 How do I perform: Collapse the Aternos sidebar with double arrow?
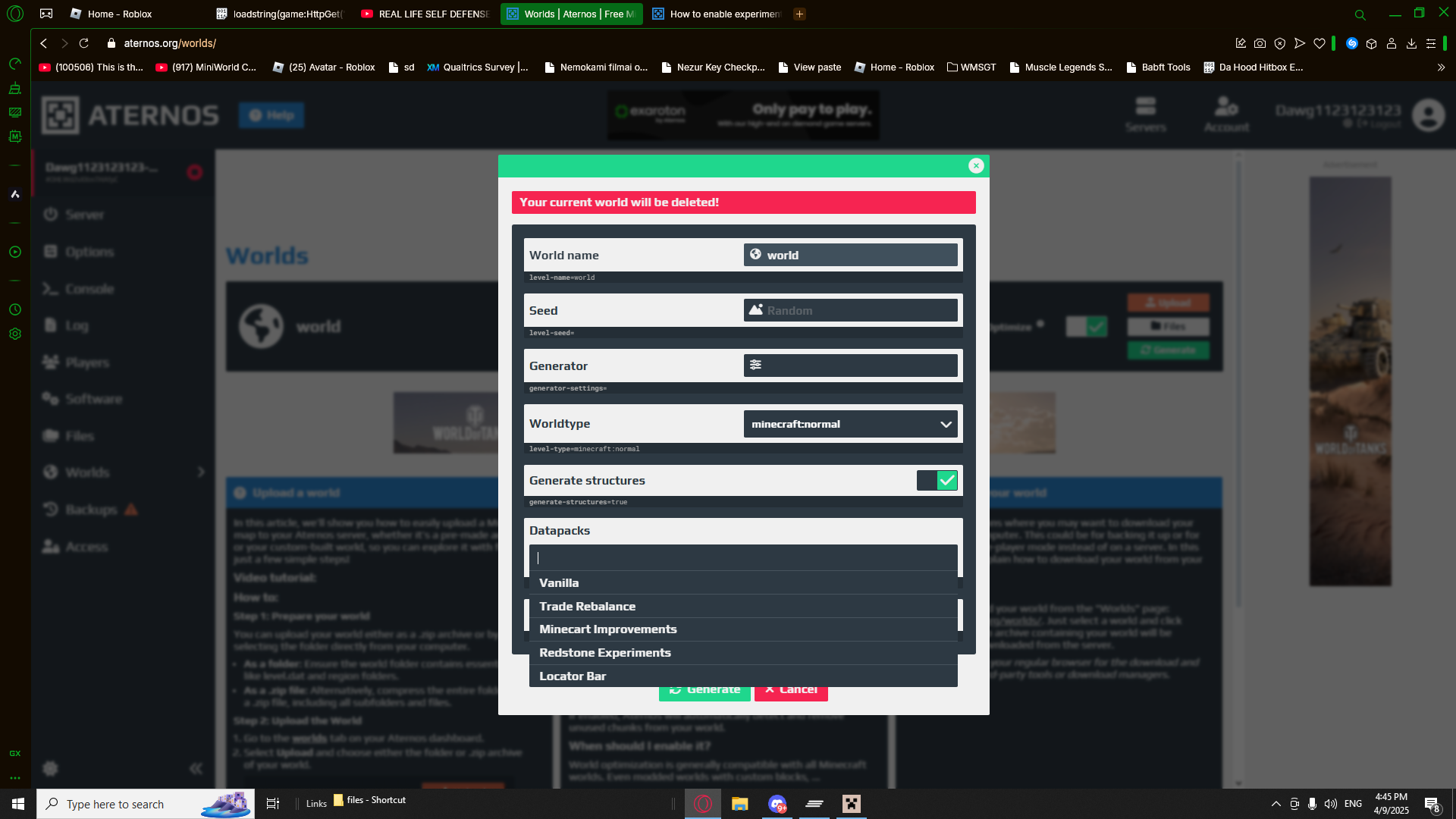196,769
